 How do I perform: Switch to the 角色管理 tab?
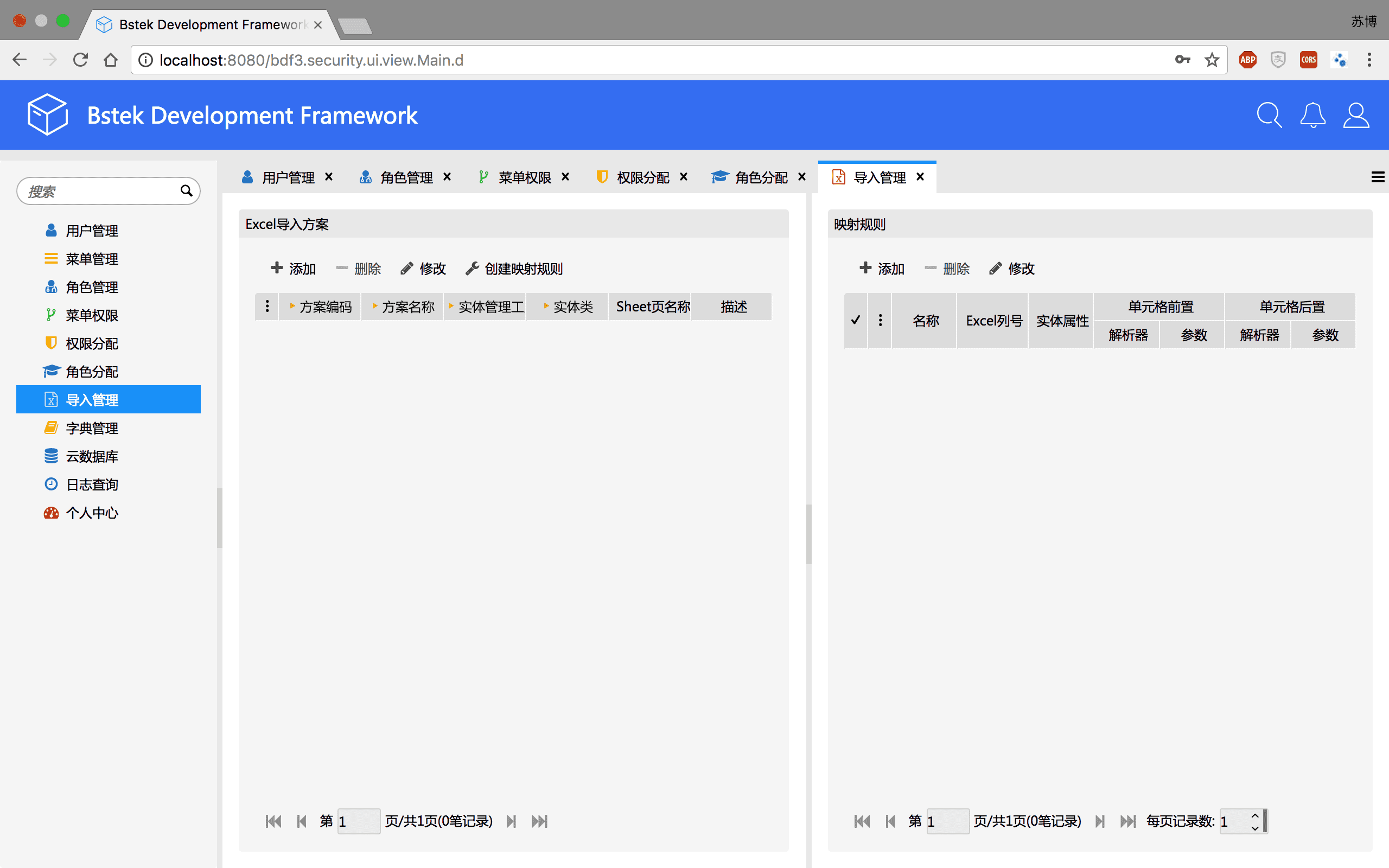click(406, 177)
